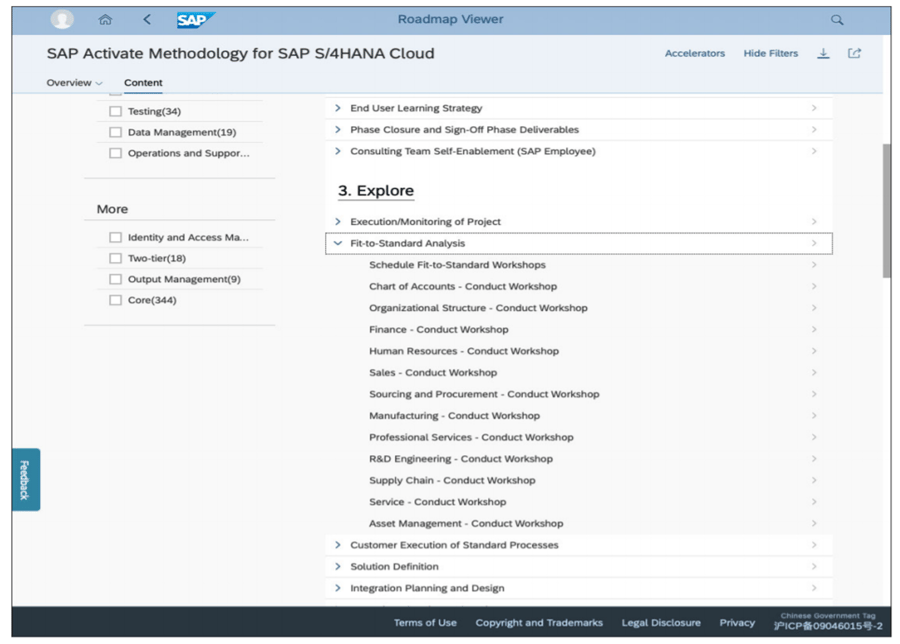The image size is (900, 644).
Task: Switch to the Content tab
Action: (x=142, y=83)
